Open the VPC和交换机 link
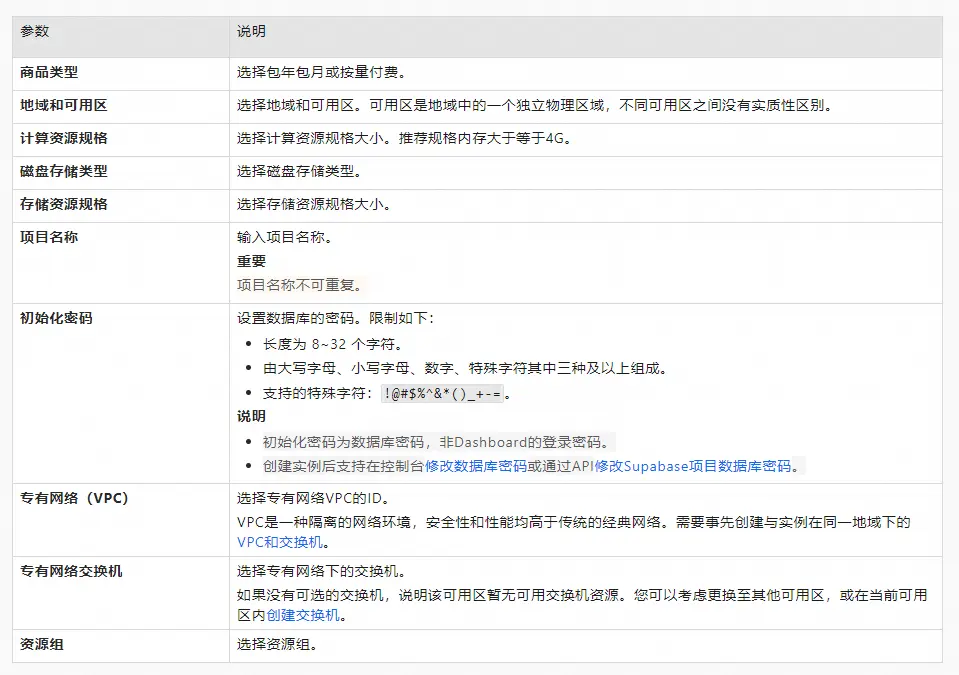The height and width of the screenshot is (675, 959). click(x=280, y=542)
